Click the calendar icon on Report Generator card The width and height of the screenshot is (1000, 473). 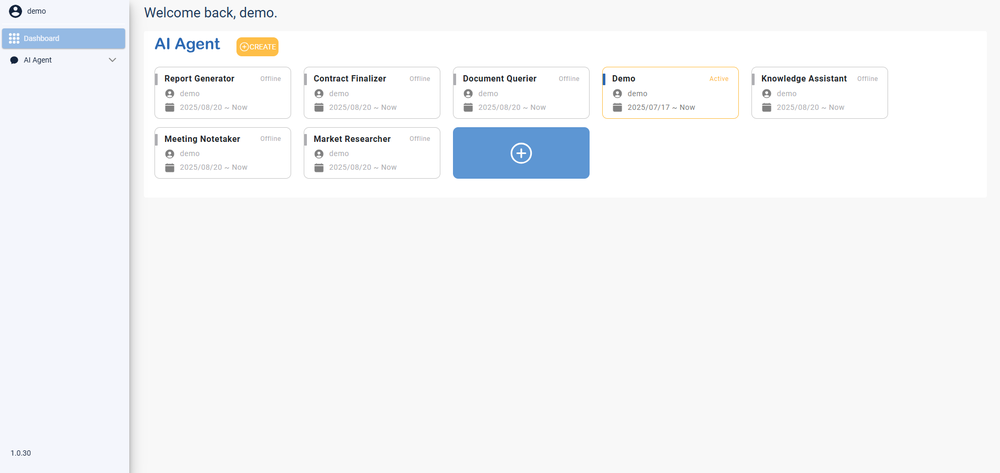(170, 107)
